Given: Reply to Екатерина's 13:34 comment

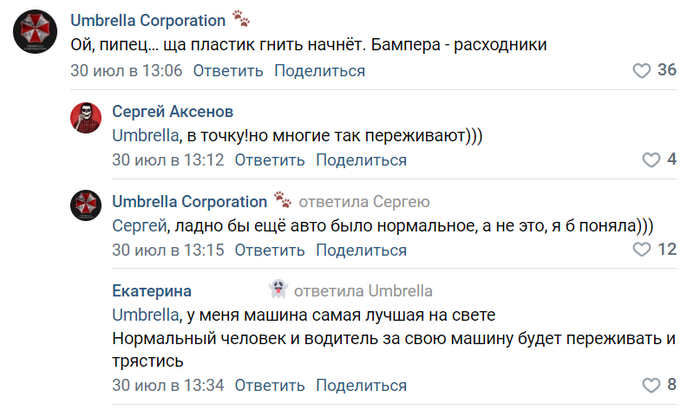Looking at the screenshot, I should tap(270, 385).
